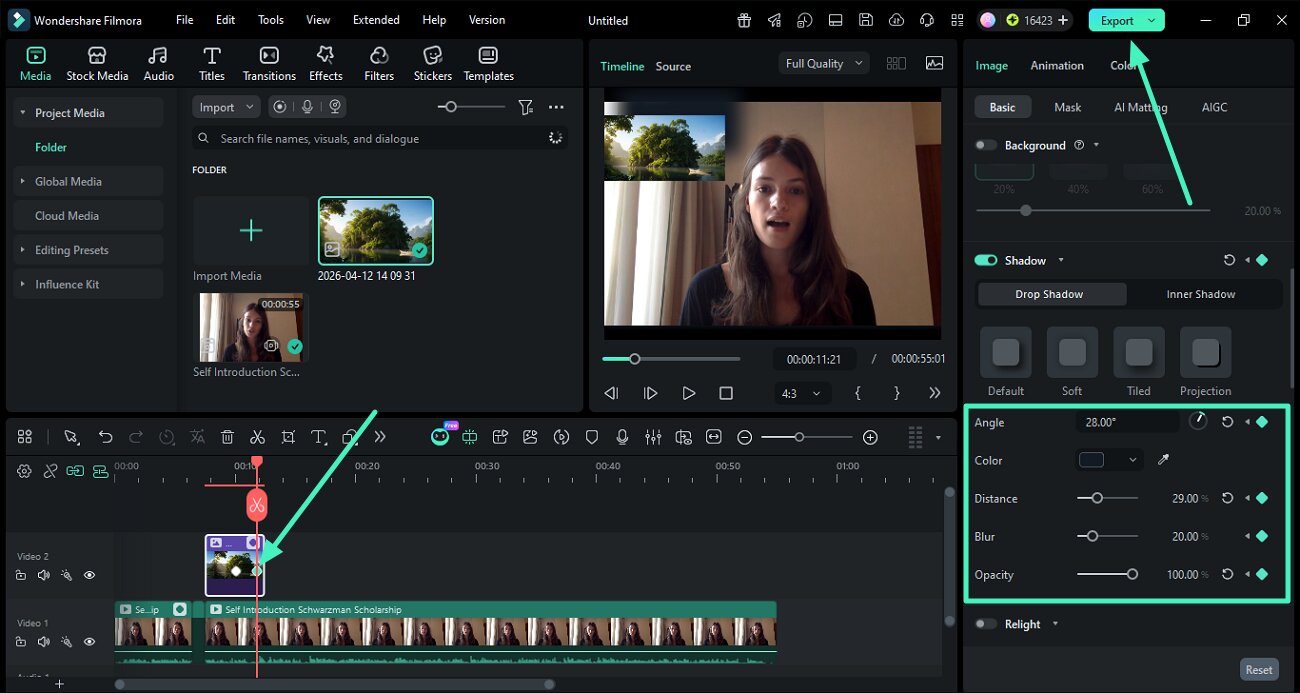Lock the Video 2 track
This screenshot has width=1300, height=693.
pos(21,575)
